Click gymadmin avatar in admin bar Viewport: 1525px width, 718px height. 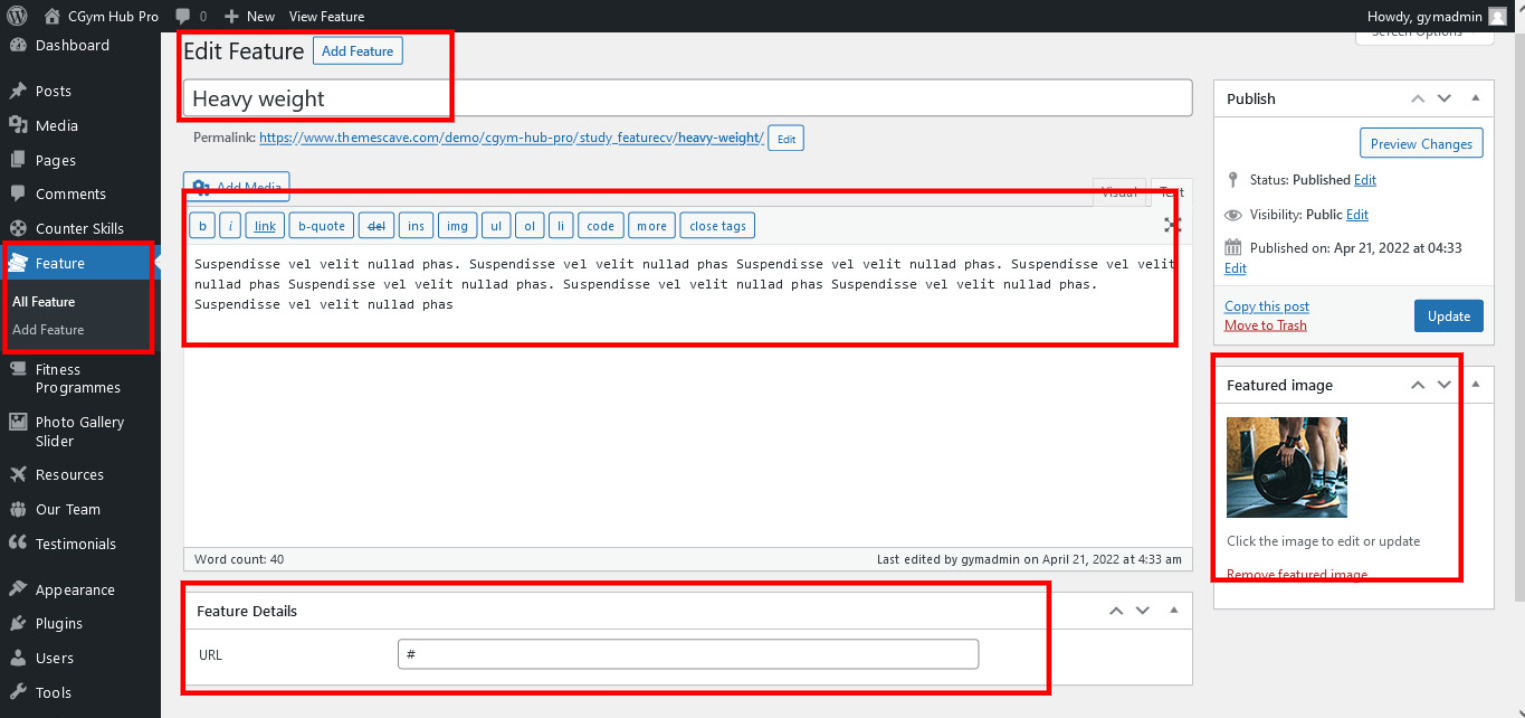1497,16
